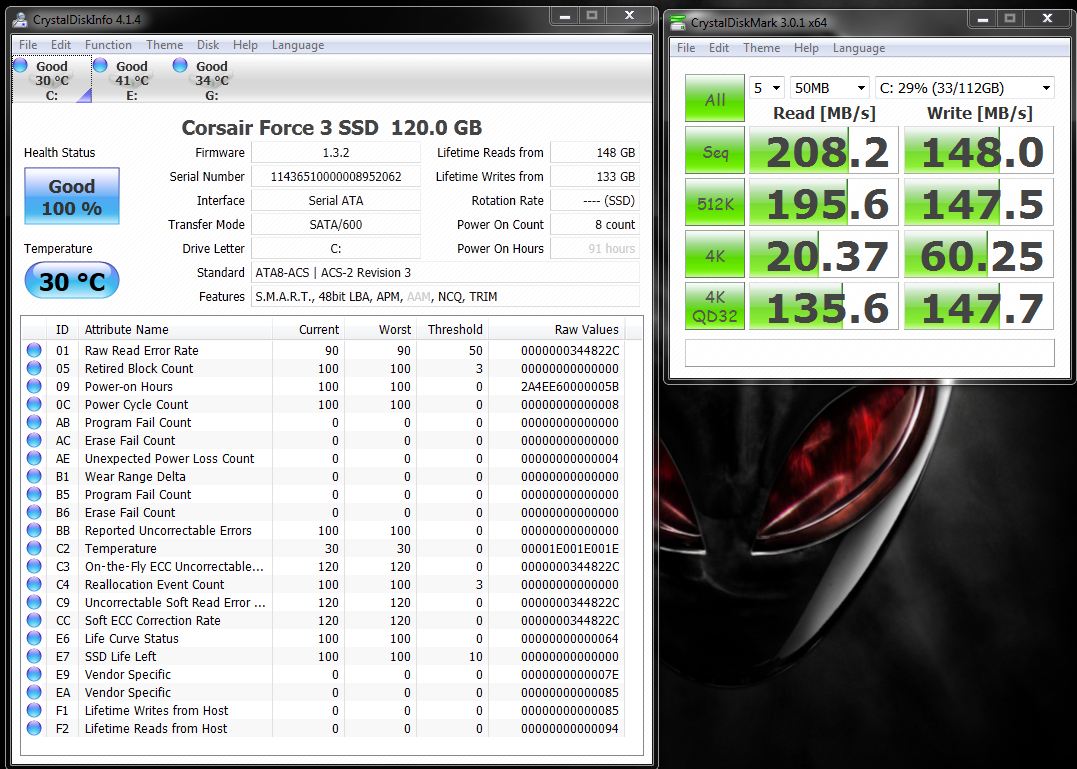Open the test count dropdown showing 5
The width and height of the screenshot is (1077, 769).
click(767, 88)
